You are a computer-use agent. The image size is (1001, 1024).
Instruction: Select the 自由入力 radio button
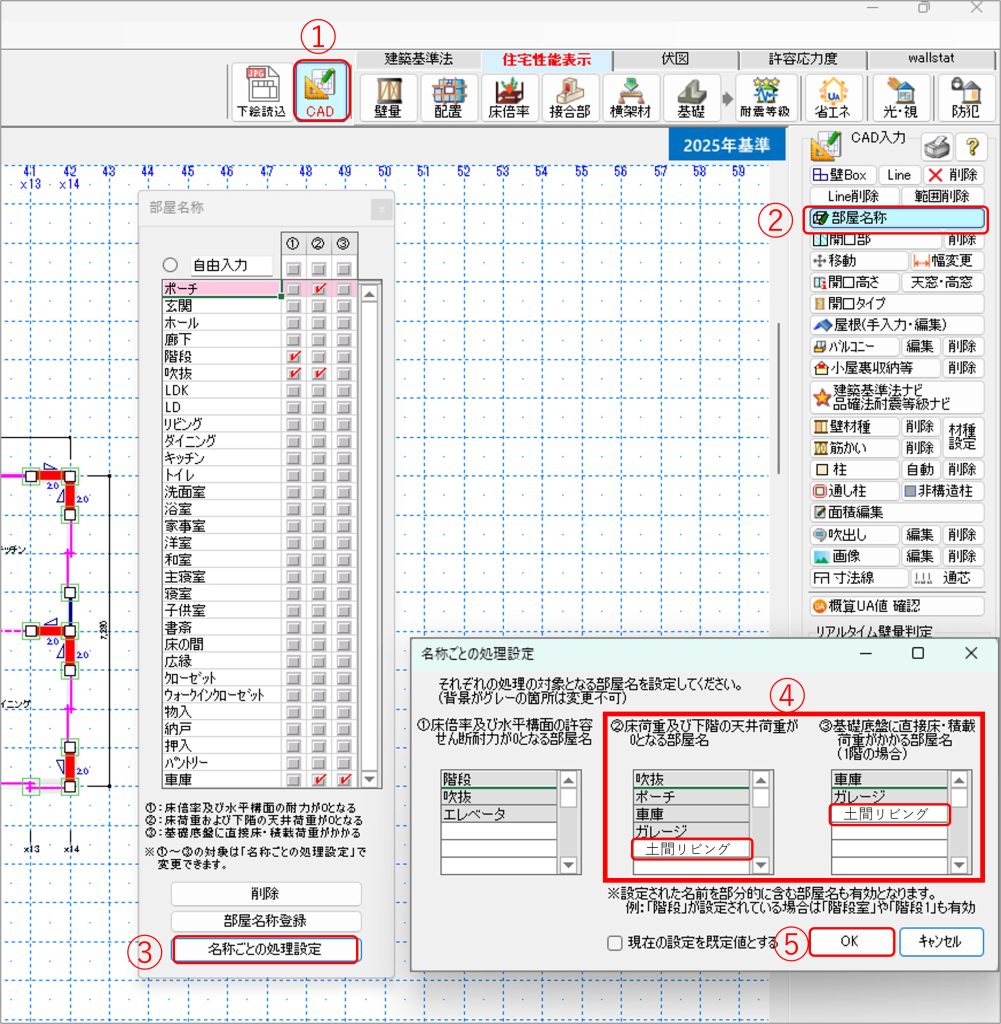[x=170, y=266]
